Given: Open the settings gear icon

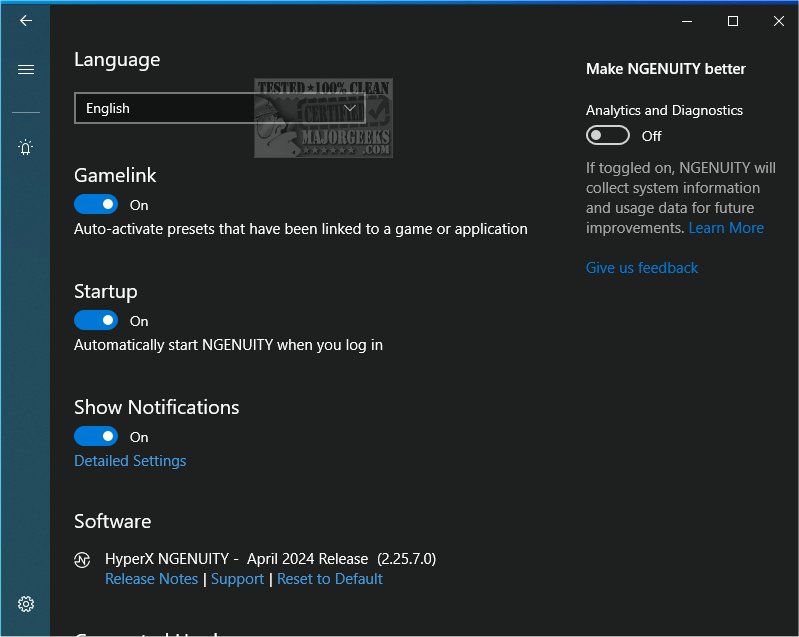Looking at the screenshot, I should (26, 604).
